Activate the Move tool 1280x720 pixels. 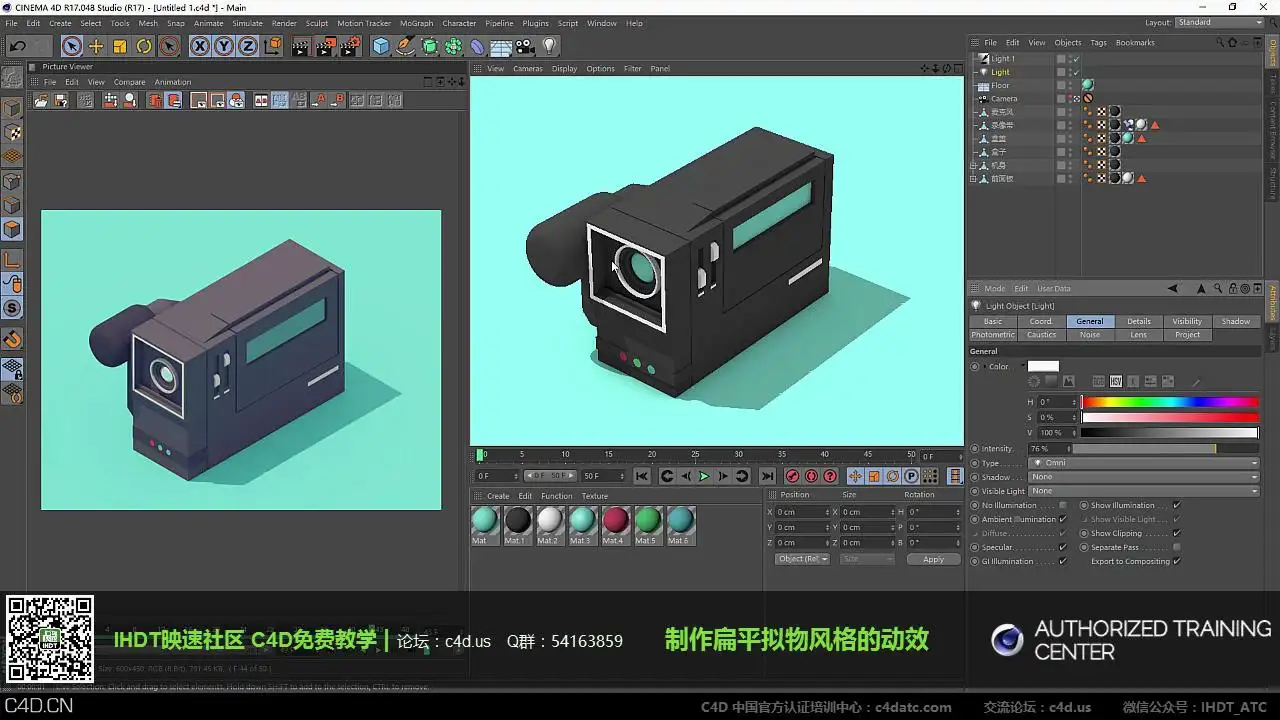pos(96,46)
